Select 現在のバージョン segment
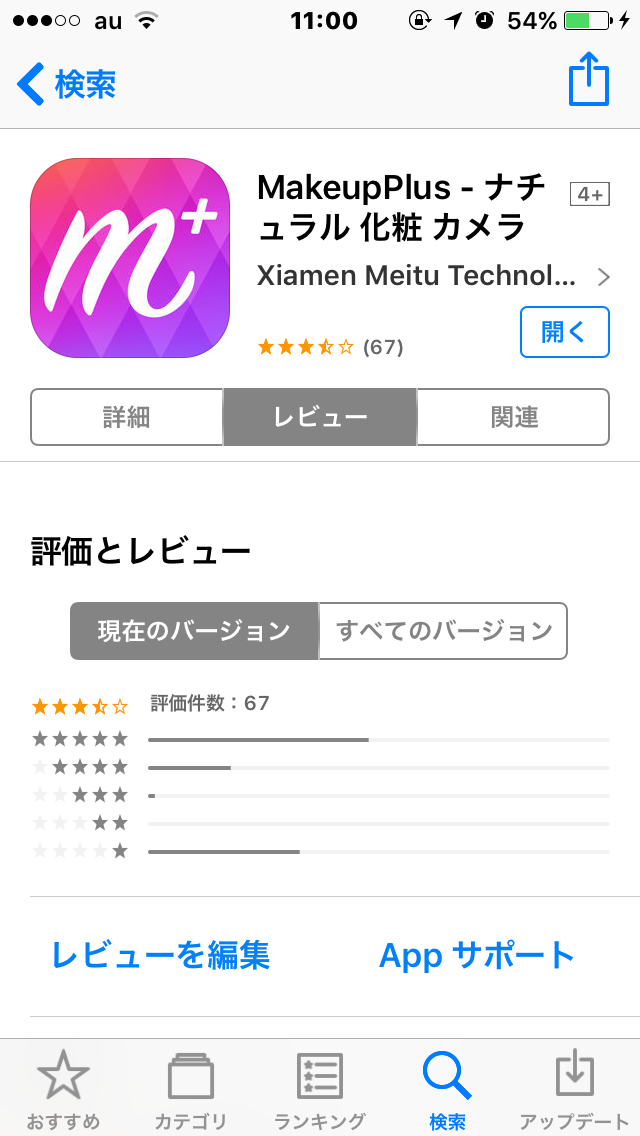 point(194,631)
